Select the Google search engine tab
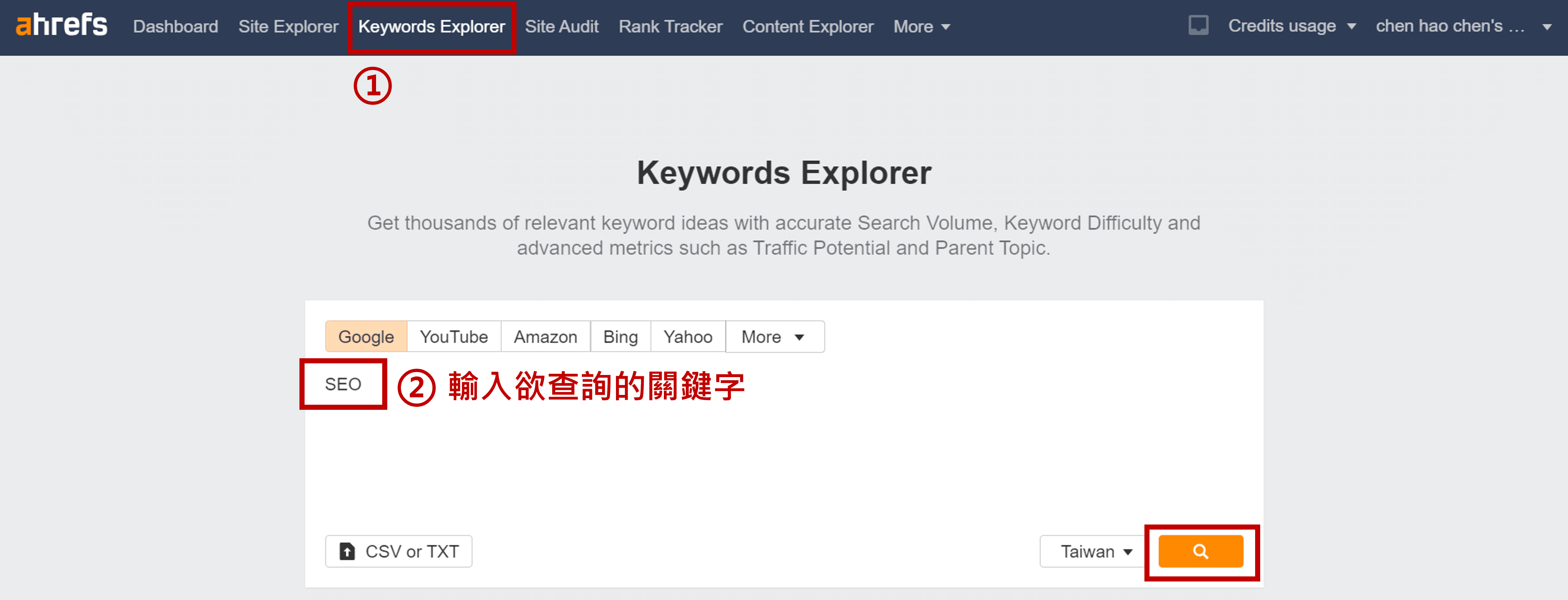The height and width of the screenshot is (600, 1568). [x=366, y=336]
